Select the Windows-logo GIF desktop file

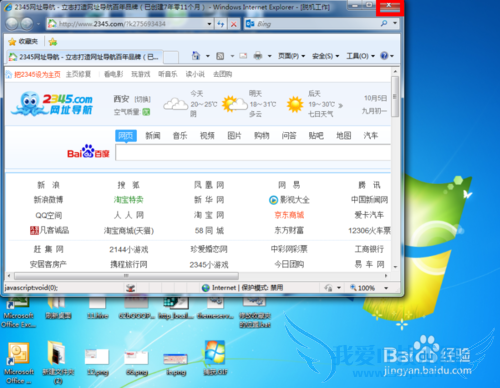[215, 358]
